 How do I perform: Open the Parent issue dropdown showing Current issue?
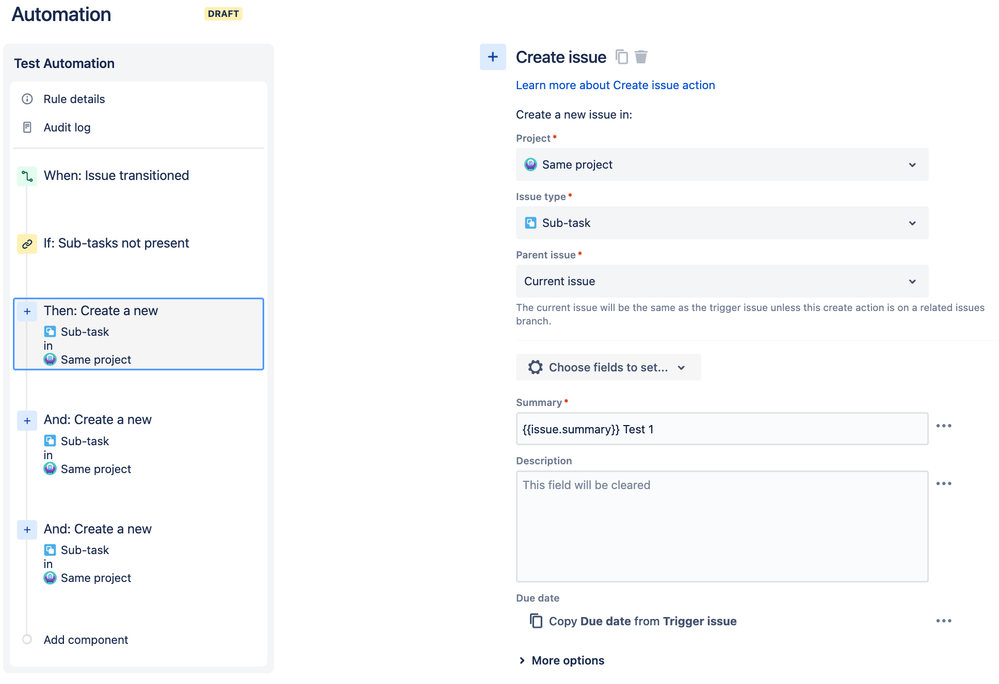click(722, 281)
